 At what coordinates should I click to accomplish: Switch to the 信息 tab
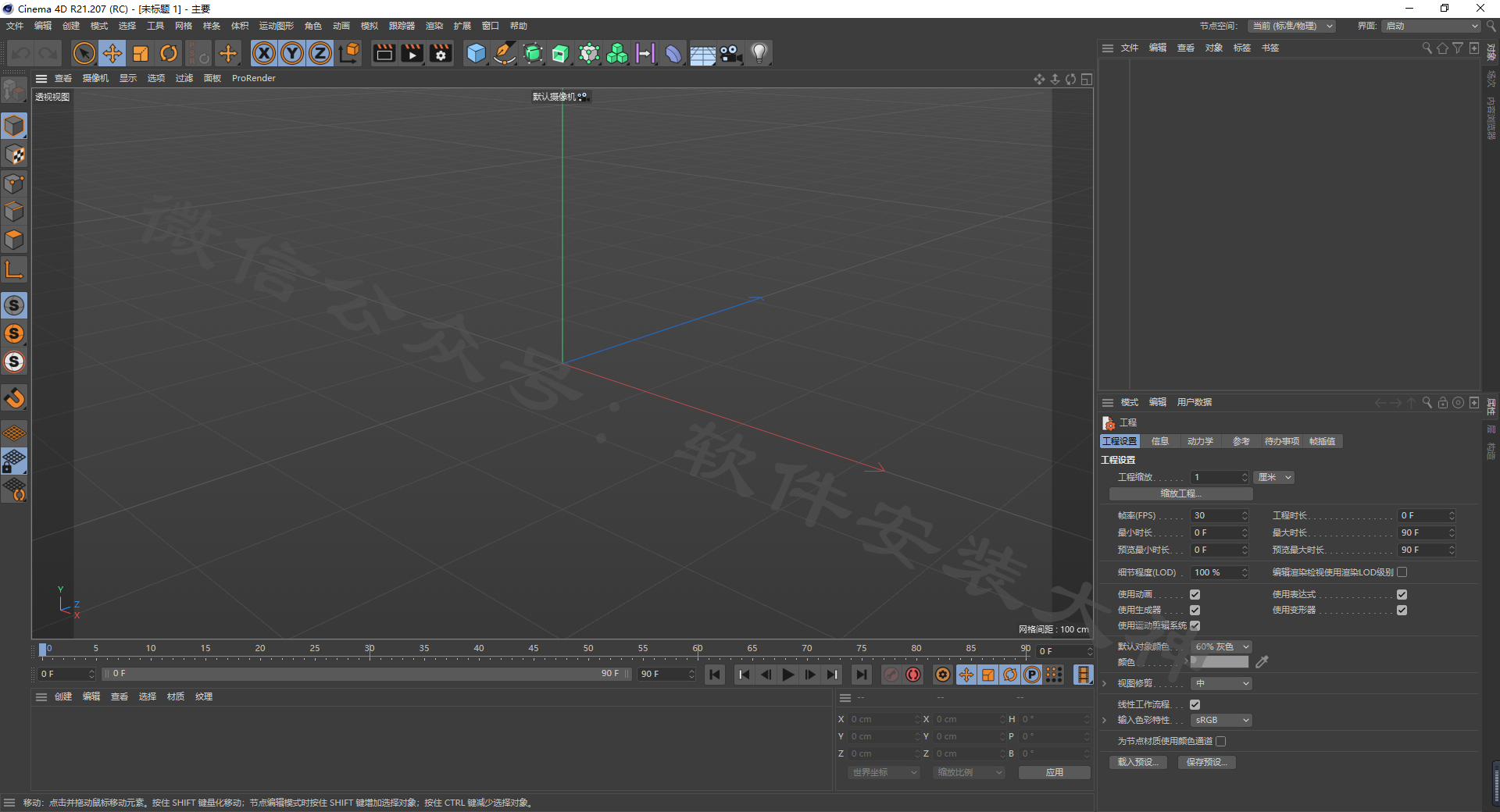coord(1160,441)
